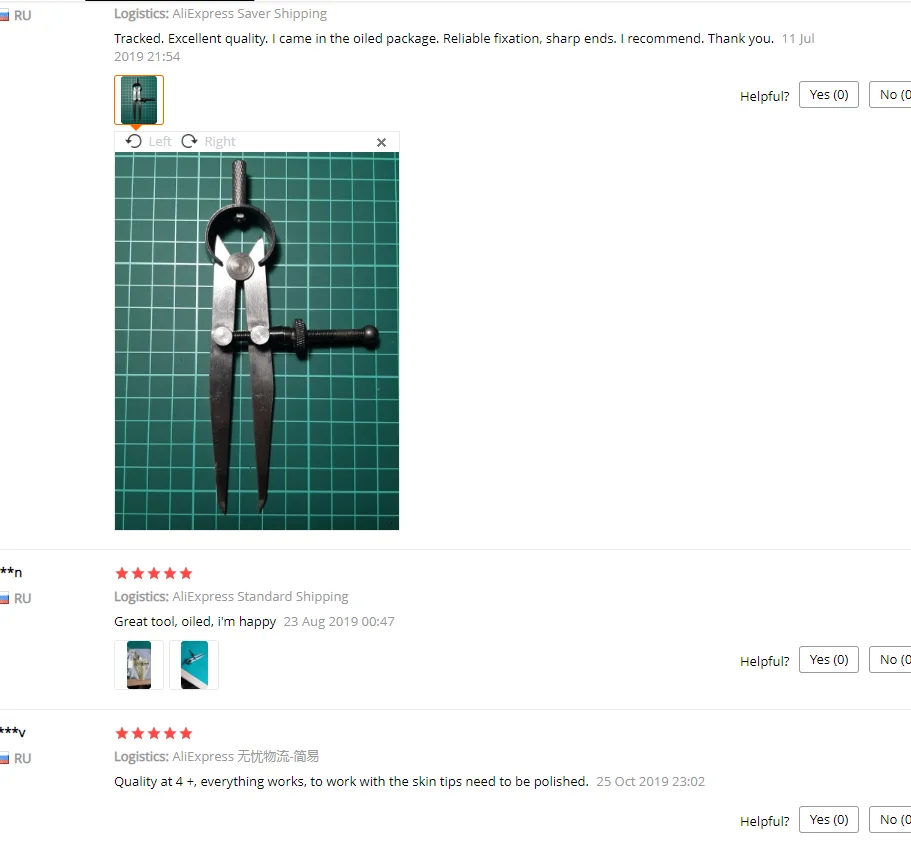Vote No on the "Quality at 4+" review
Viewport: 911px width, 845px height.
891,819
